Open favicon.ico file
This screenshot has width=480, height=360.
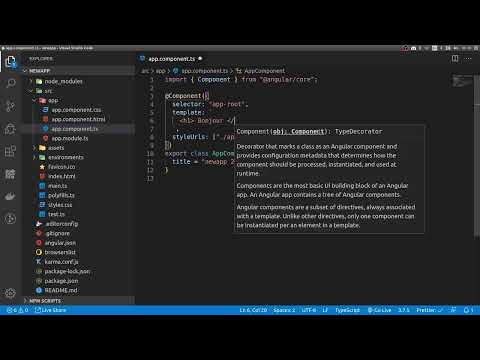pos(62,167)
